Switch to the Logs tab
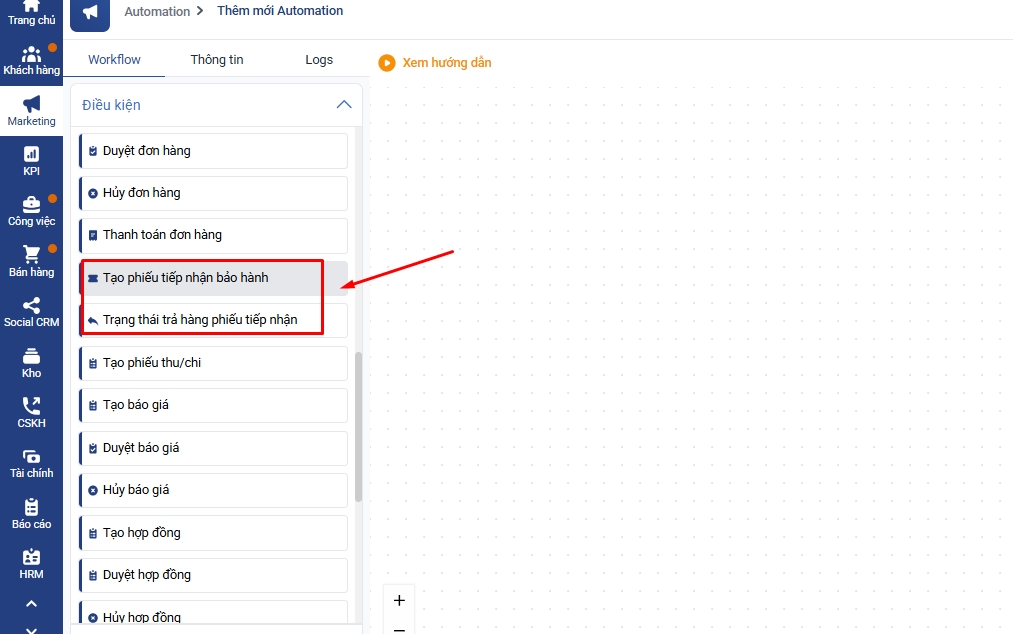This screenshot has height=634, width=1013. click(x=319, y=59)
